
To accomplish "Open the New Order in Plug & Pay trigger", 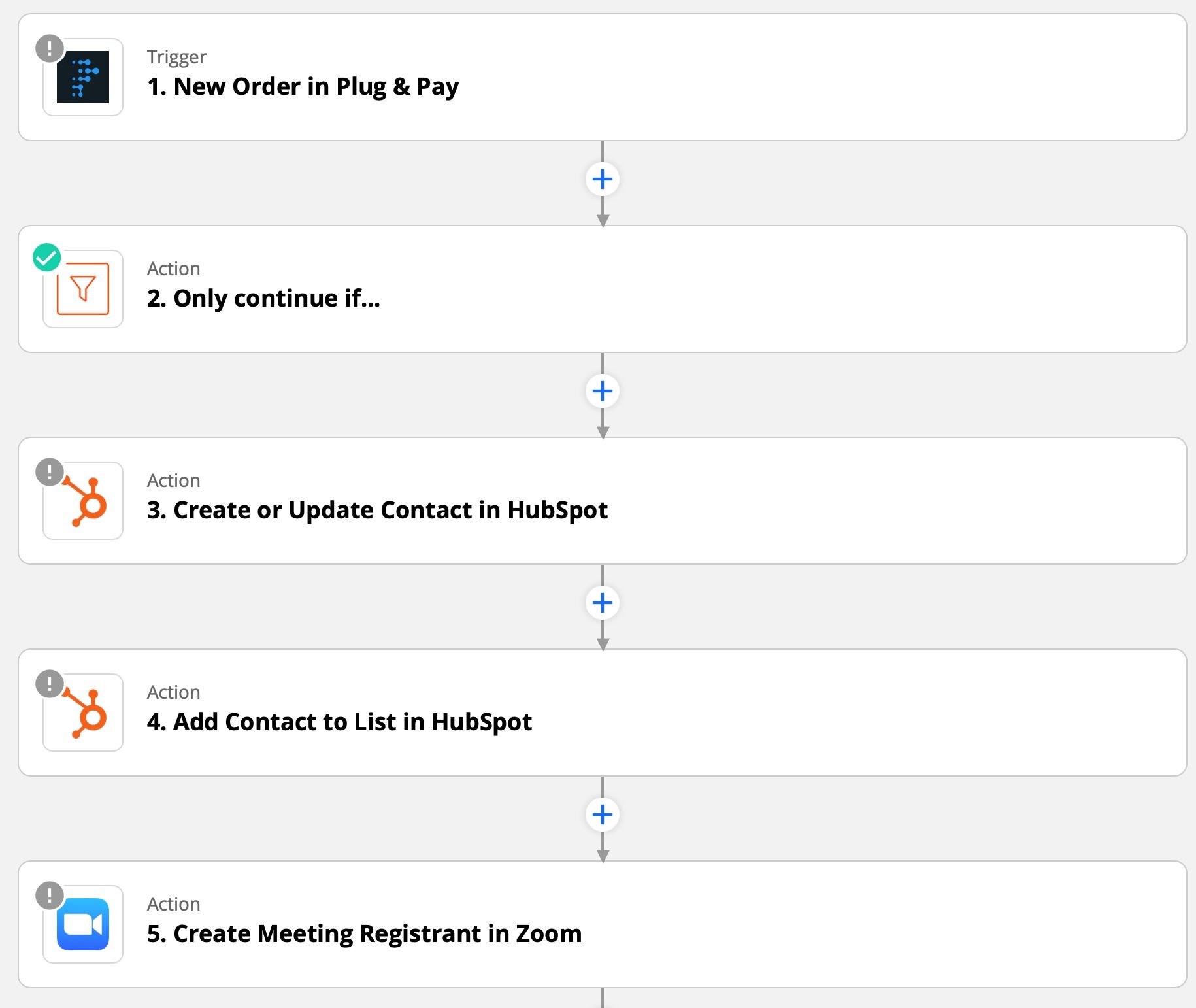I will [303, 86].
